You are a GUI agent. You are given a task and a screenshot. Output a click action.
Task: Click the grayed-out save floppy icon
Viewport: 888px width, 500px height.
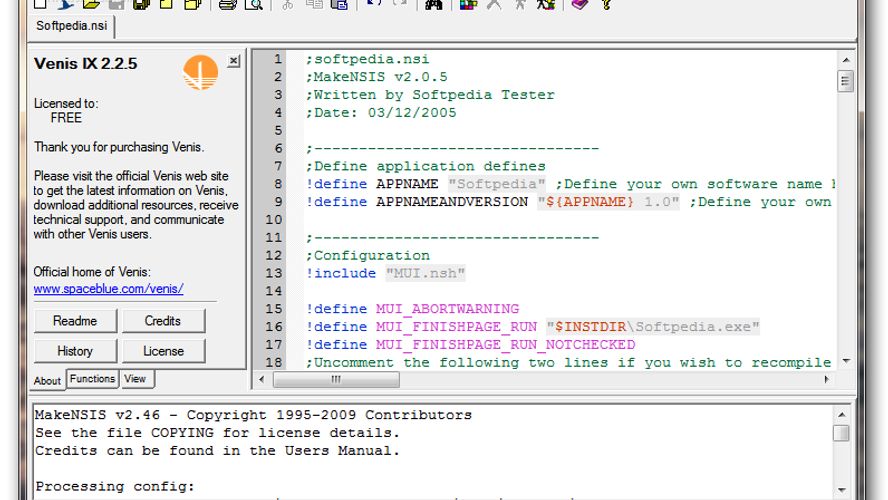point(116,5)
